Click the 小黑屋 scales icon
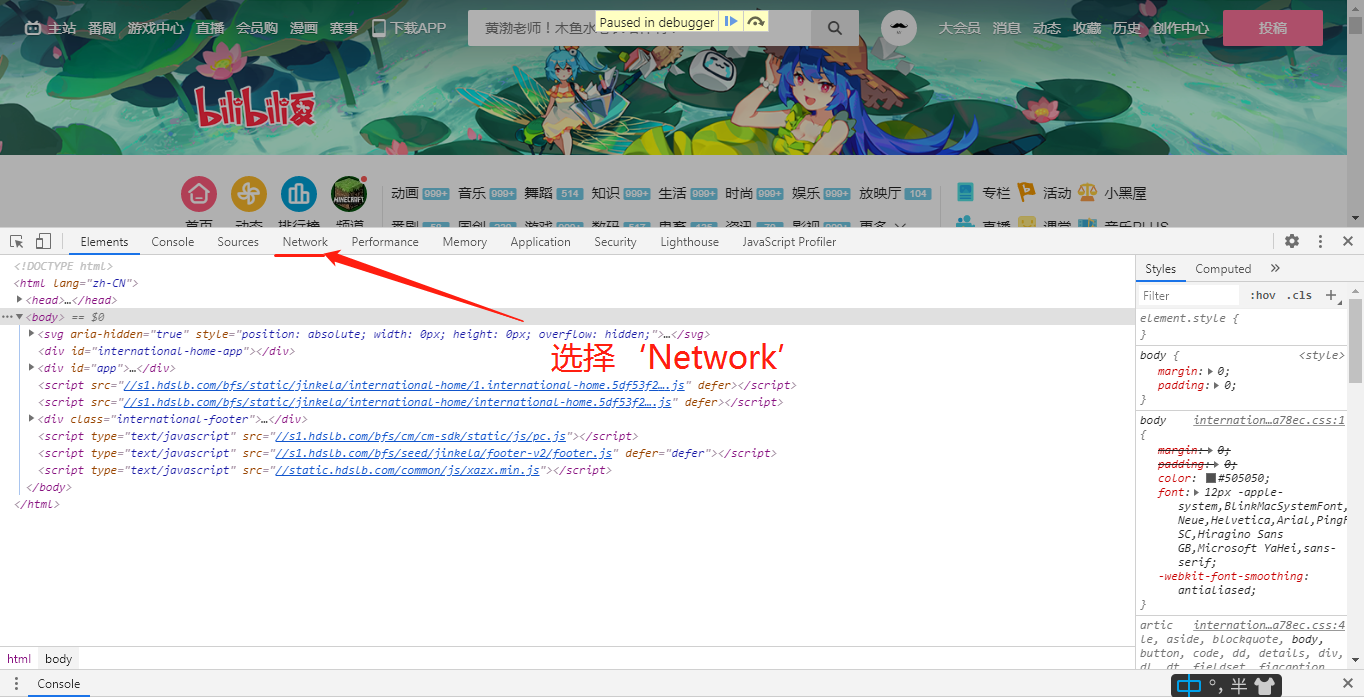Screen dimensions: 1364x697 [1088, 192]
